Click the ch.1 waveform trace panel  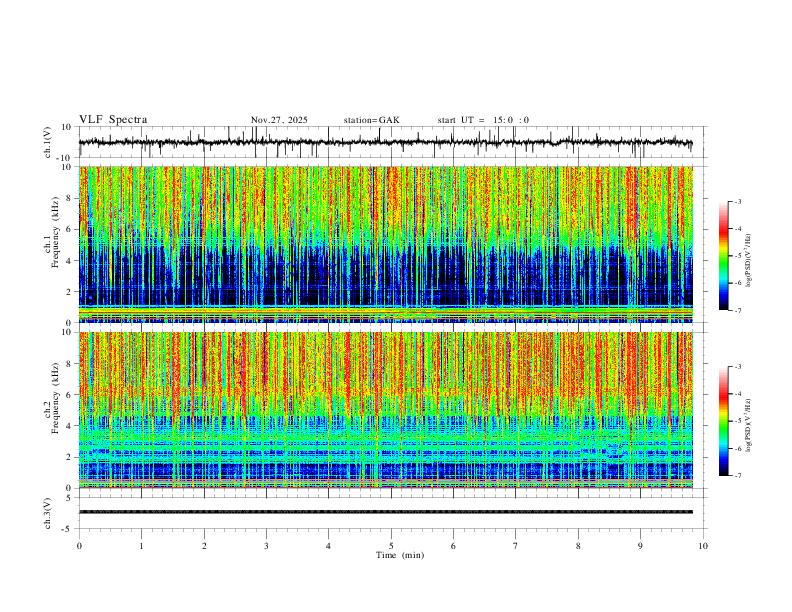tap(393, 142)
